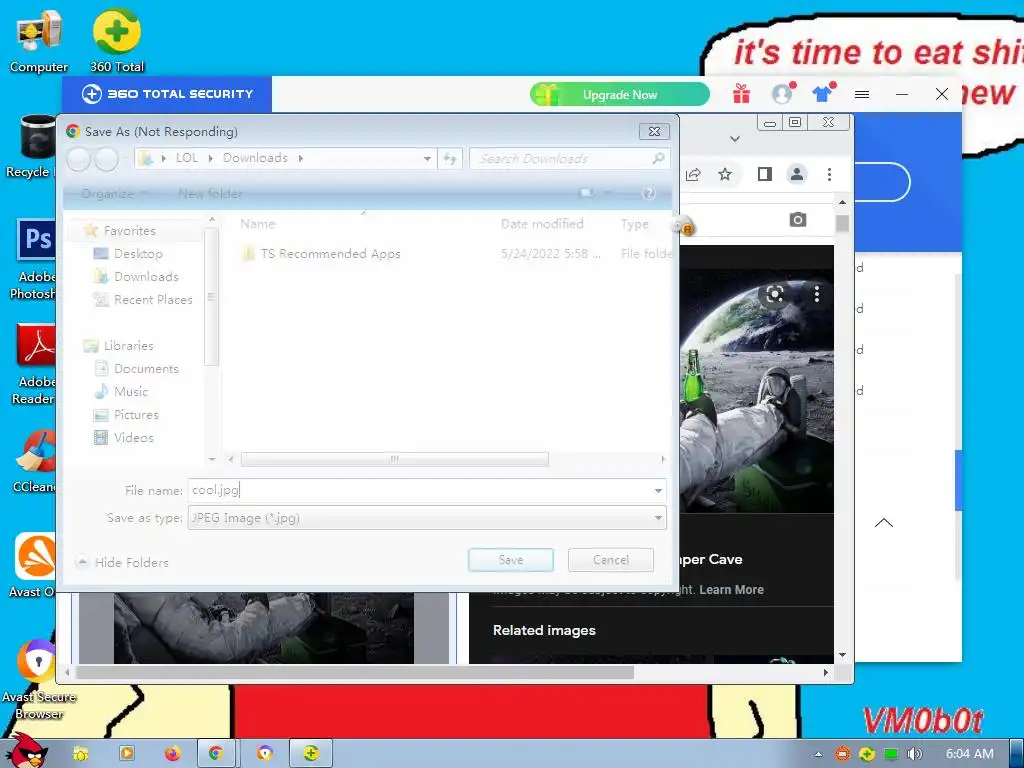This screenshot has height=768, width=1024.
Task: Bookmark this page with star icon
Action: click(725, 174)
